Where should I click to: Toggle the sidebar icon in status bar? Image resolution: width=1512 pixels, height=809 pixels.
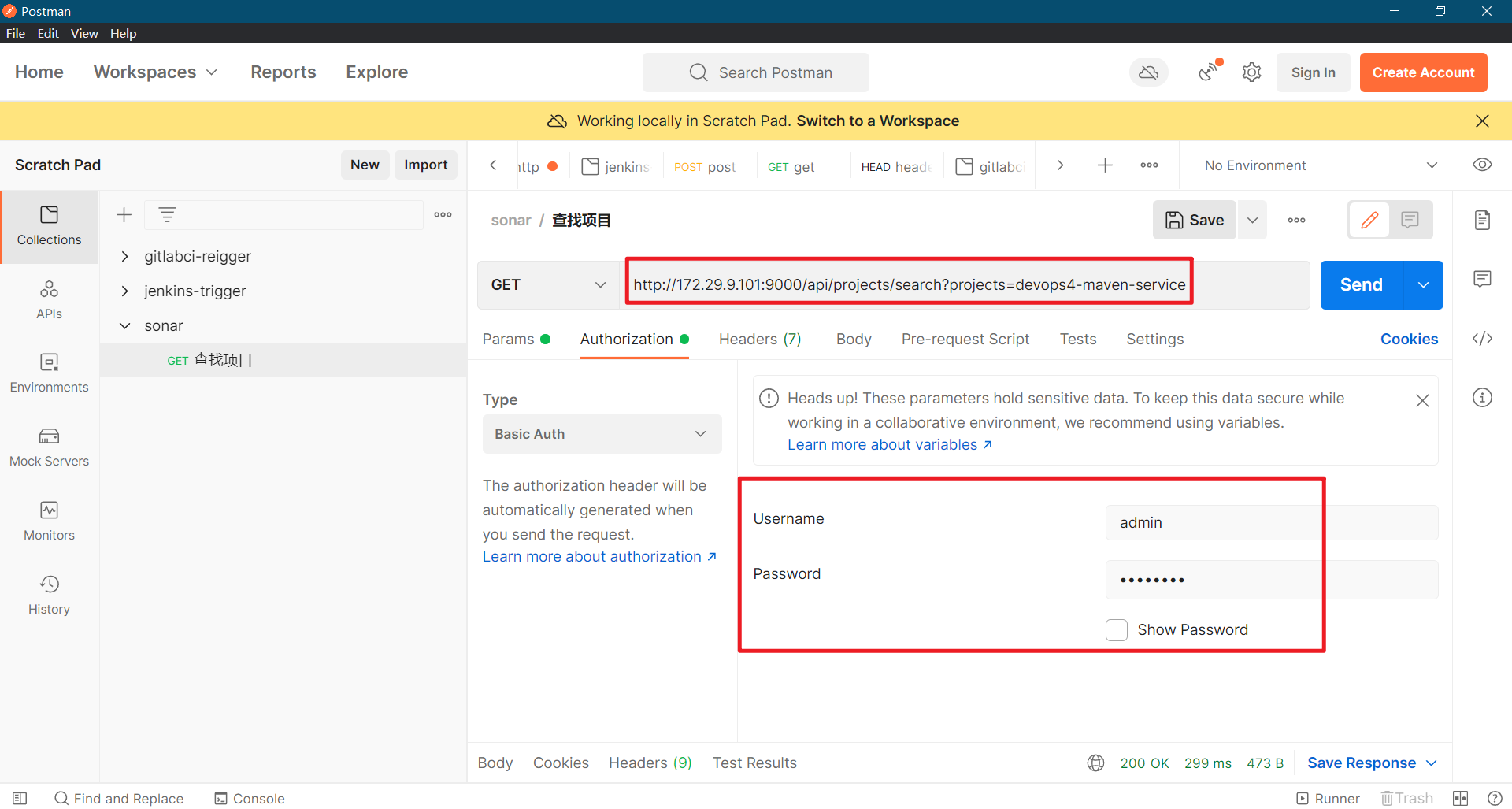pyautogui.click(x=20, y=798)
